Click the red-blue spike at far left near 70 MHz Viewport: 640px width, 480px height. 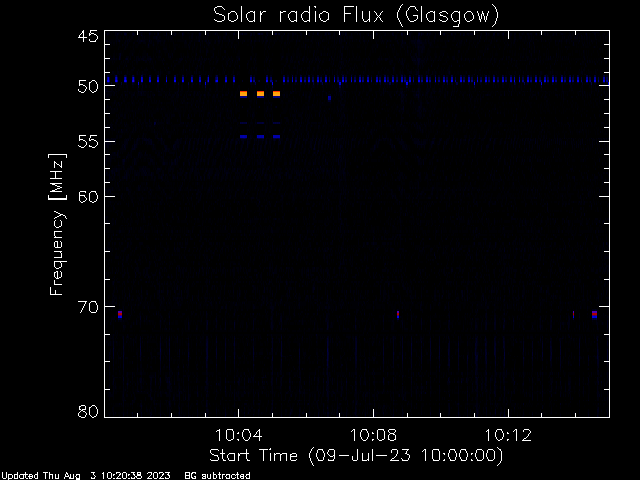pyautogui.click(x=120, y=314)
